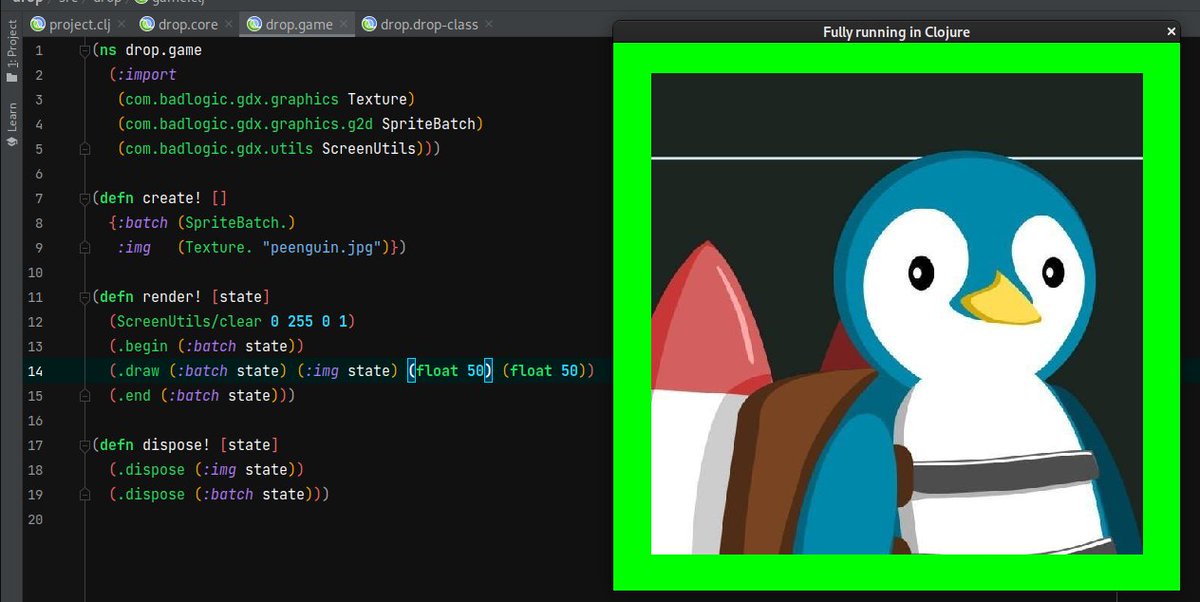The height and width of the screenshot is (602, 1200).
Task: Click the "peenguin.jpg" string literal
Action: pyautogui.click(x=322, y=247)
